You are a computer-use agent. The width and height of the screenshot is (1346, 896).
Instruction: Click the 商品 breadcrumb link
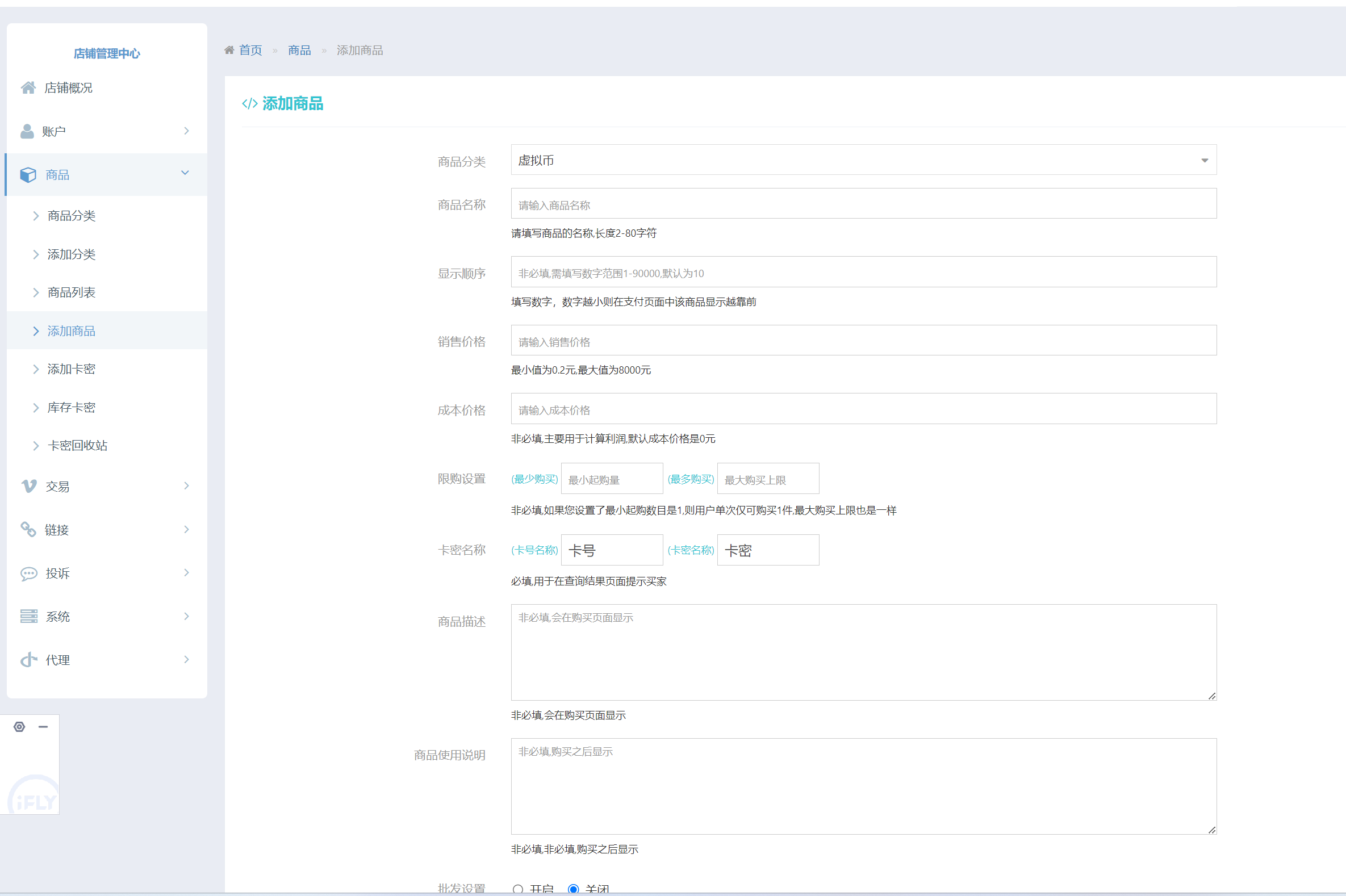[x=299, y=51]
